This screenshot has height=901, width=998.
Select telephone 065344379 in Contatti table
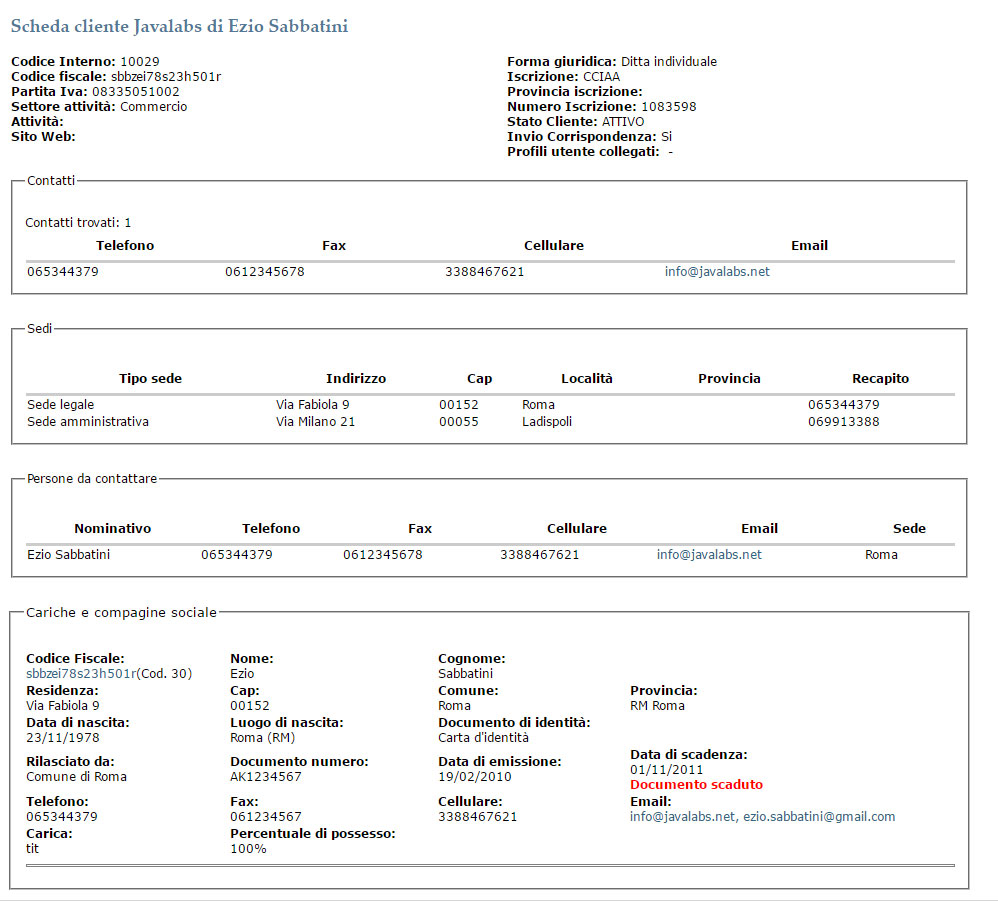[x=62, y=272]
